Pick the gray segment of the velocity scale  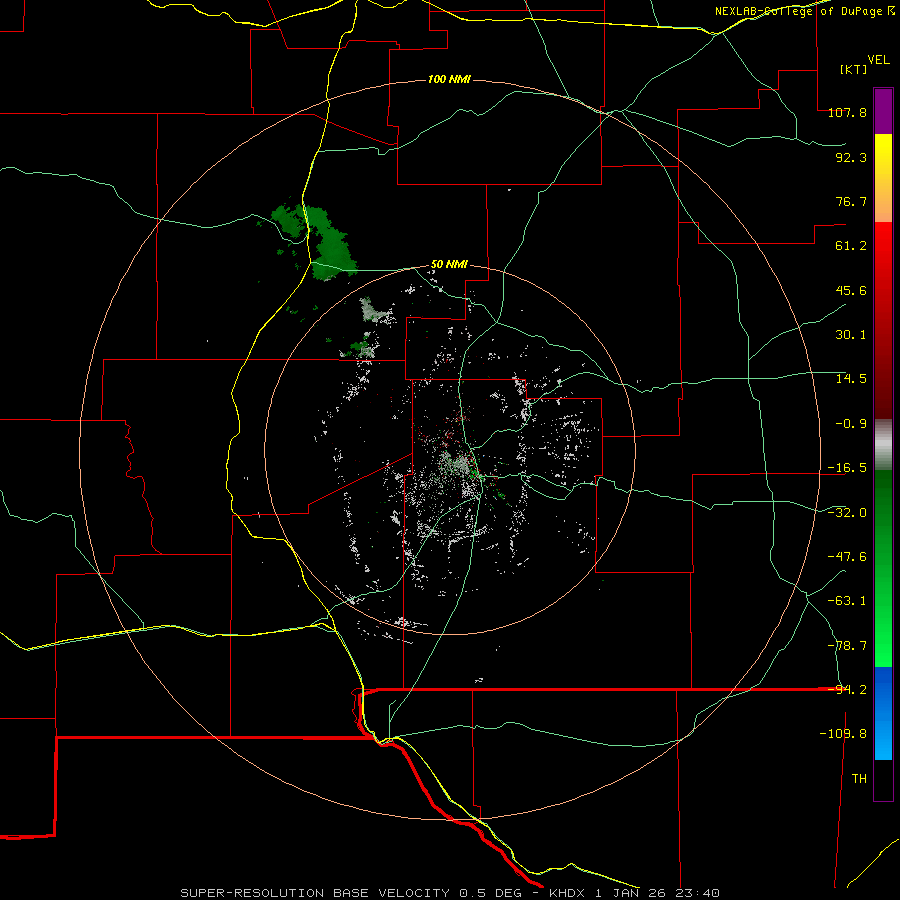click(883, 444)
